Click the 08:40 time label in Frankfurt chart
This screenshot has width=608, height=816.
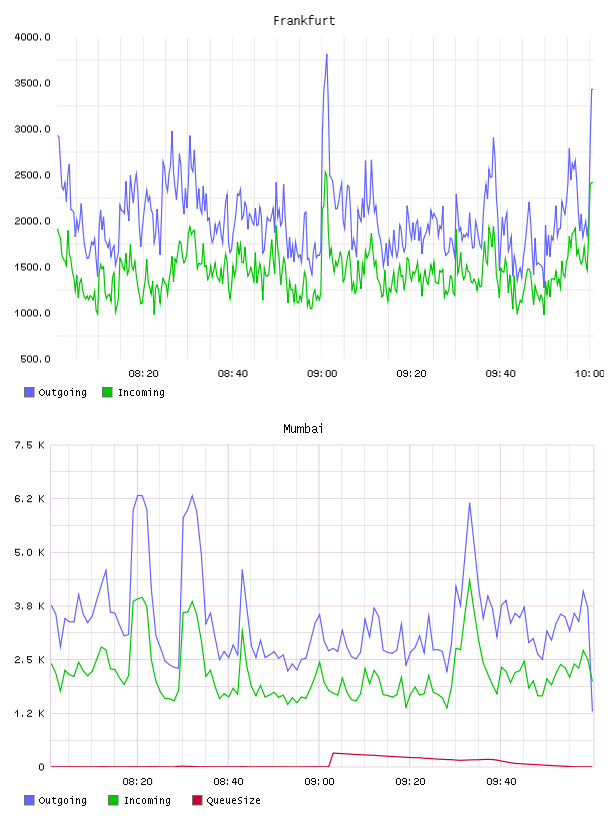[233, 374]
